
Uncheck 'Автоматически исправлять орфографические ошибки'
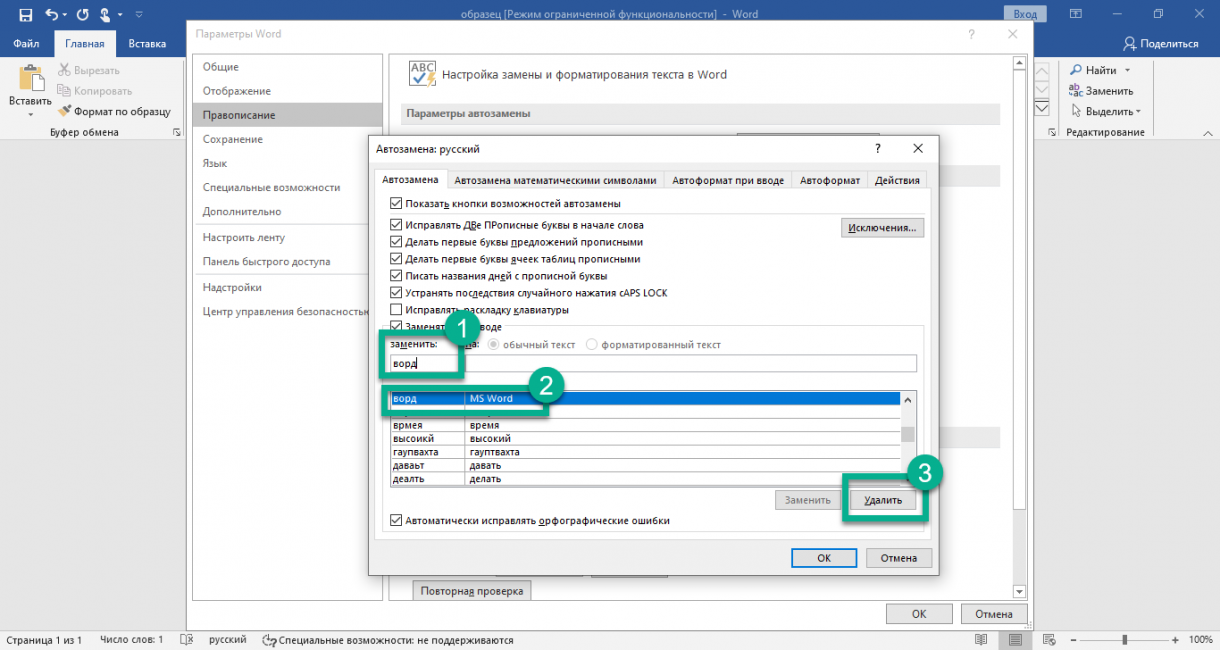pyautogui.click(x=396, y=521)
